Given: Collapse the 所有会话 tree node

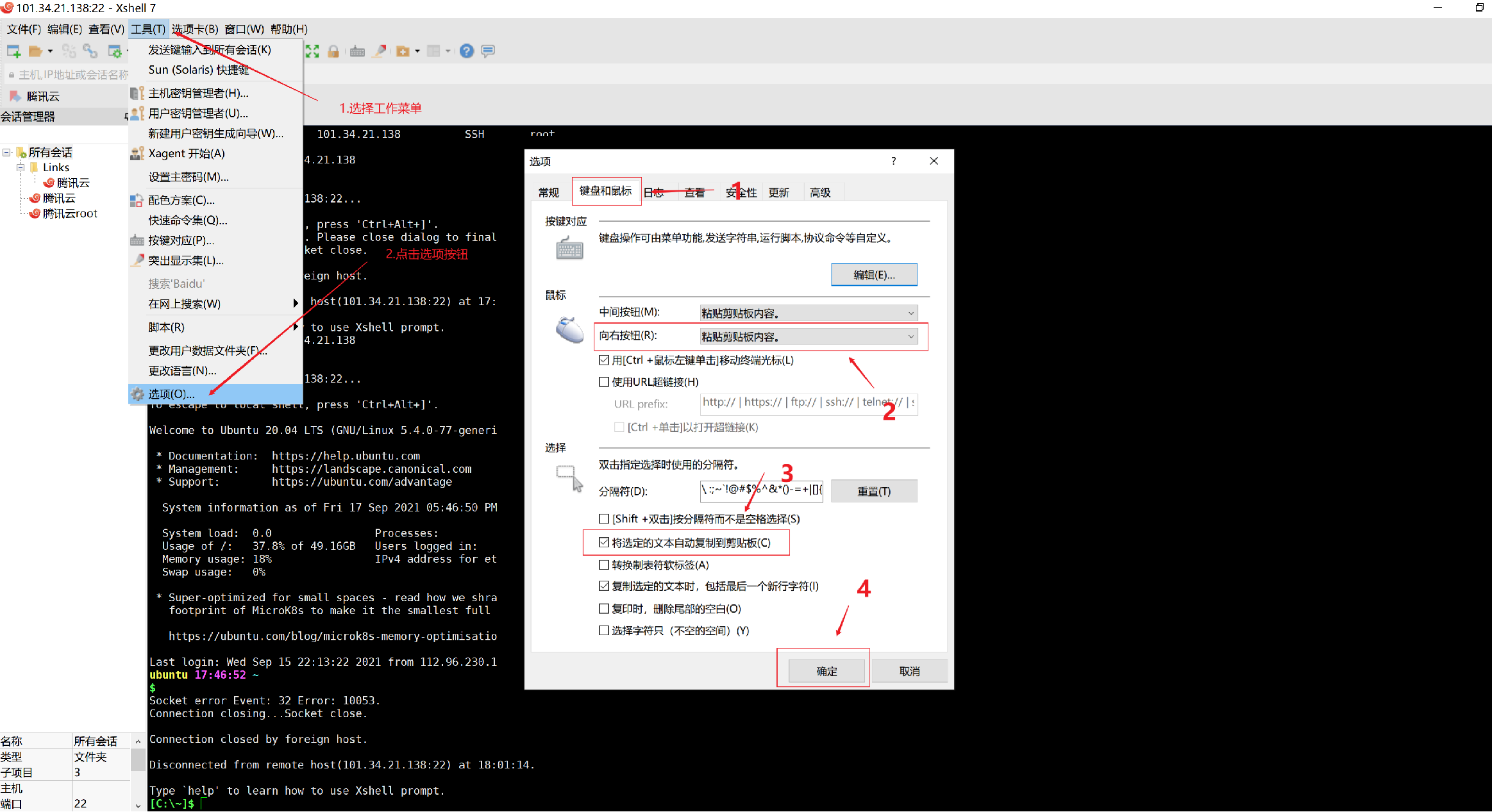Looking at the screenshot, I should coord(6,153).
